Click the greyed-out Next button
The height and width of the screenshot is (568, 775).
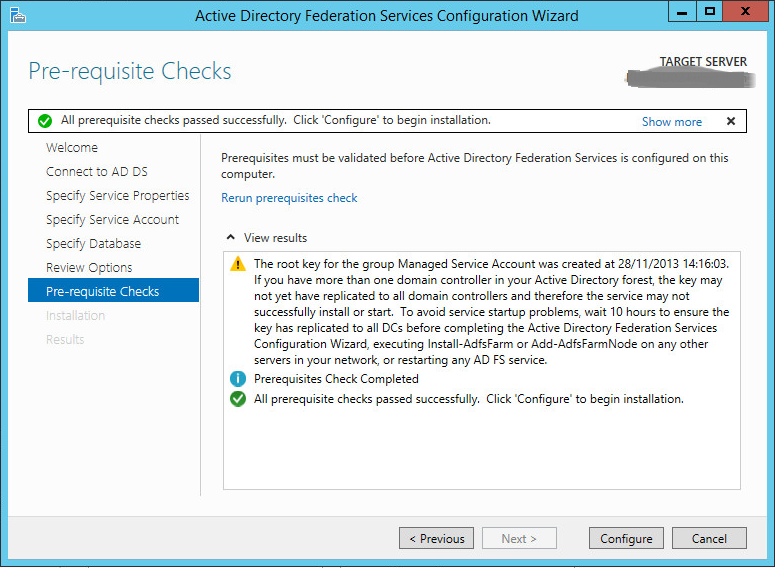click(519, 538)
